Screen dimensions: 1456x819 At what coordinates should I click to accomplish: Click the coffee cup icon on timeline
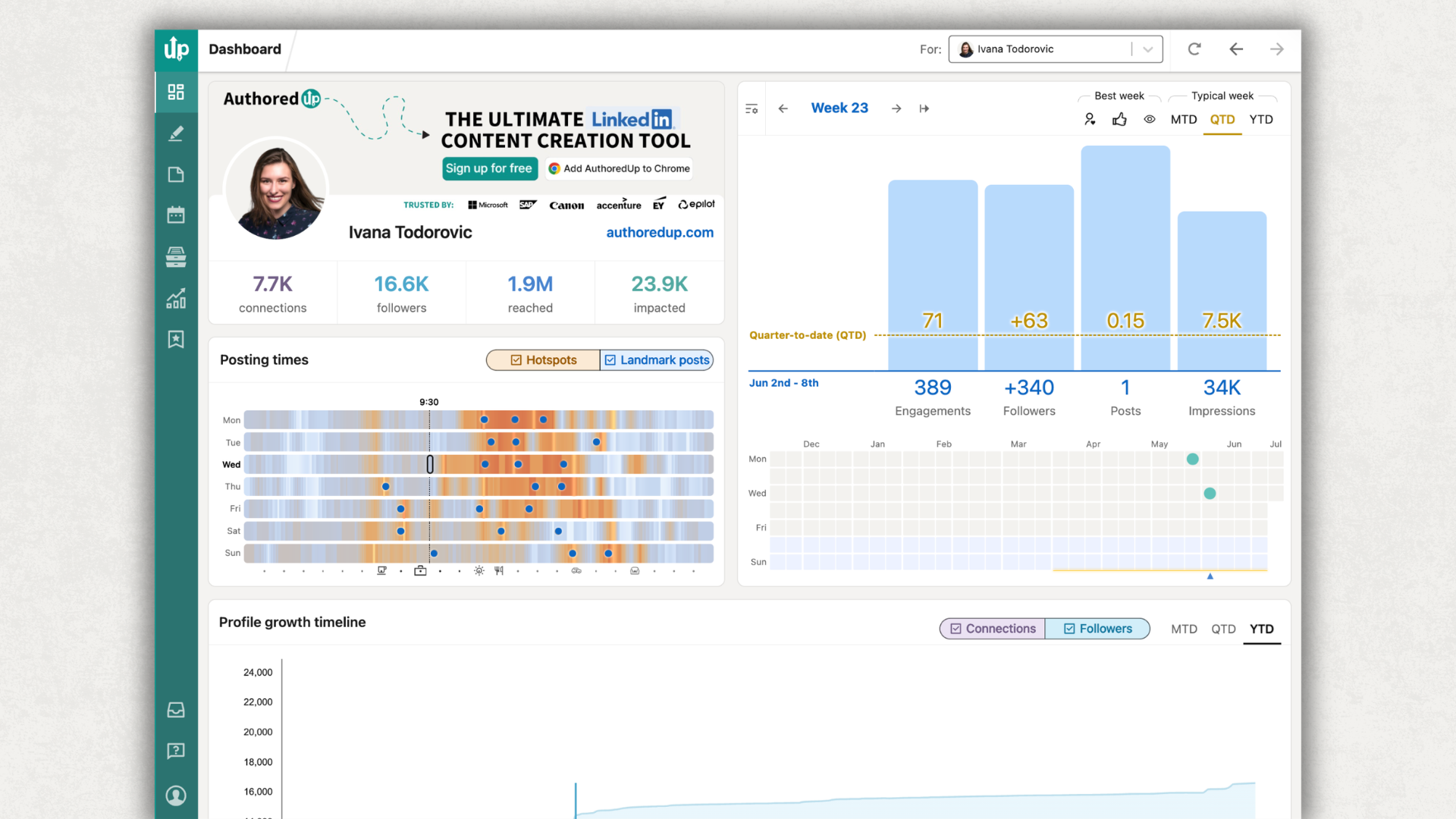pyautogui.click(x=382, y=571)
